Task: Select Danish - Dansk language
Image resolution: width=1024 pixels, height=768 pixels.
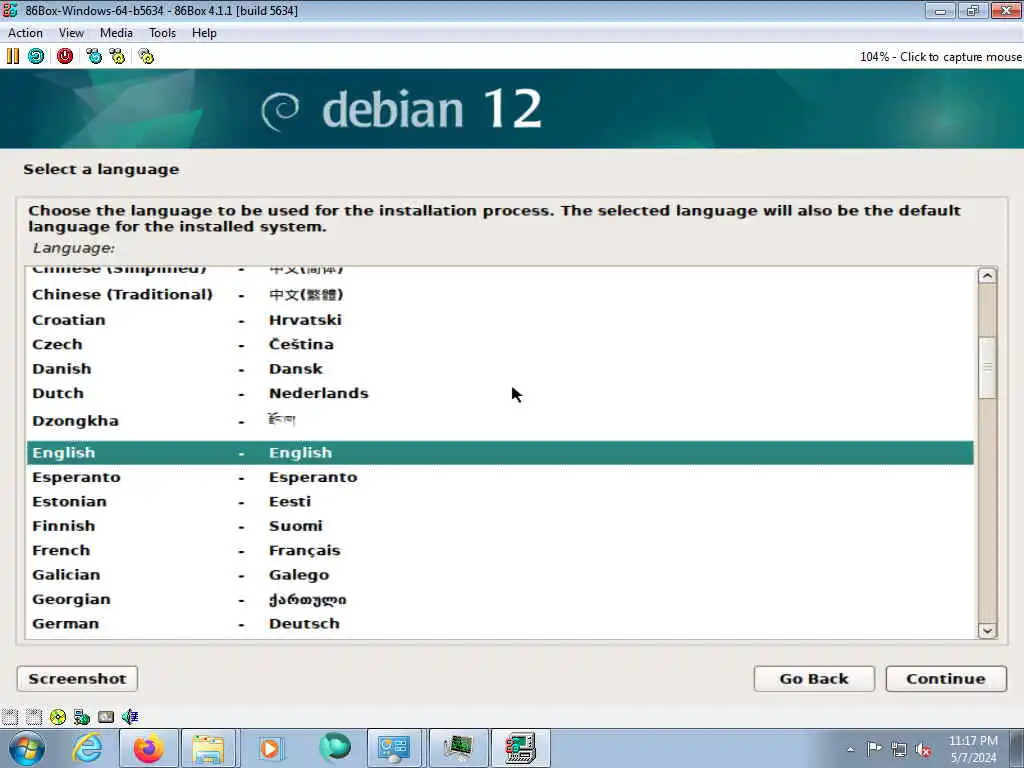Action: (x=500, y=369)
